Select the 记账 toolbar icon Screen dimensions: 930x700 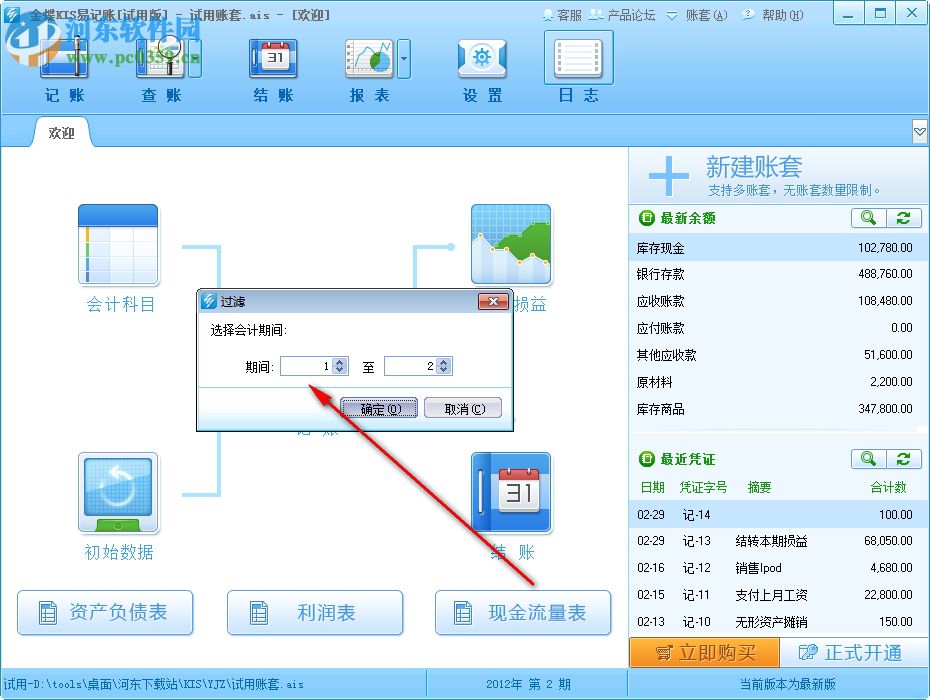point(63,60)
